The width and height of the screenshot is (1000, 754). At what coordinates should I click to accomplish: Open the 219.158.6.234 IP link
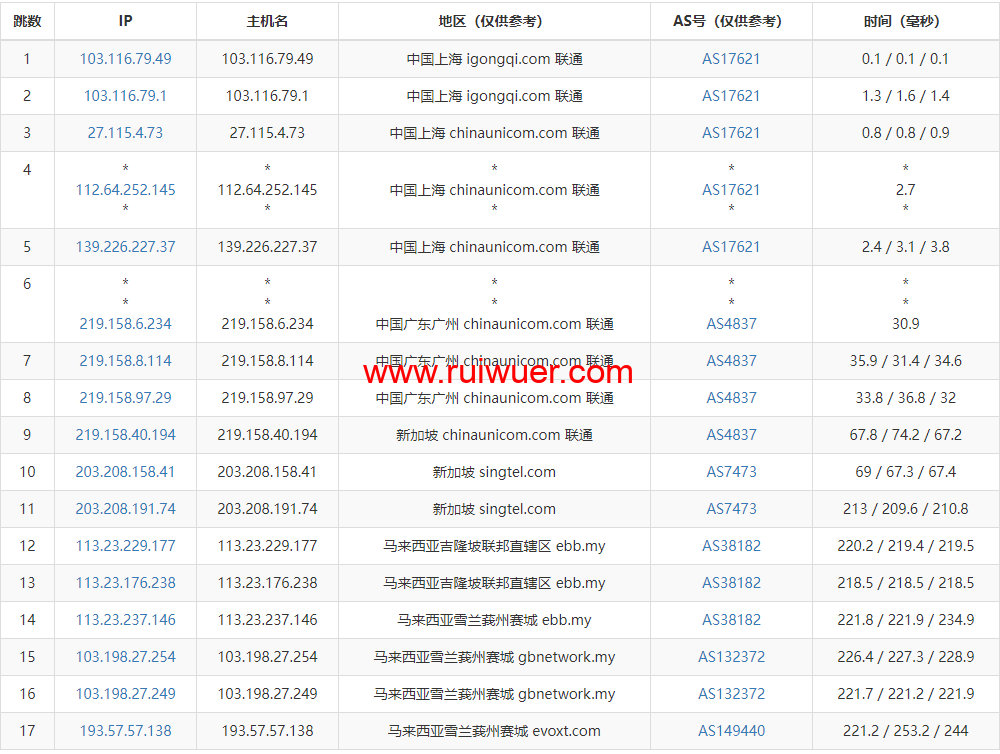coord(125,324)
